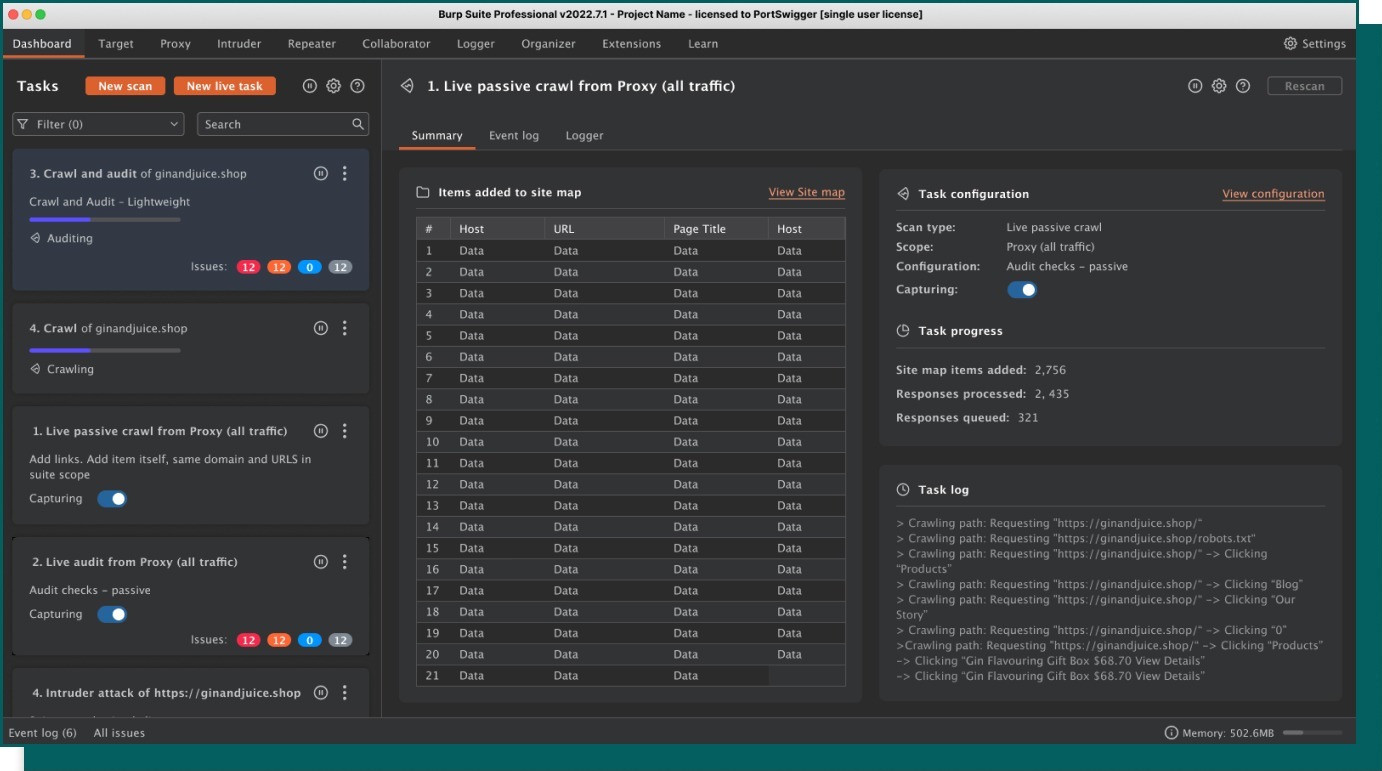1382x771 pixels.
Task: Pause the Intruder attack task
Action: 320,693
